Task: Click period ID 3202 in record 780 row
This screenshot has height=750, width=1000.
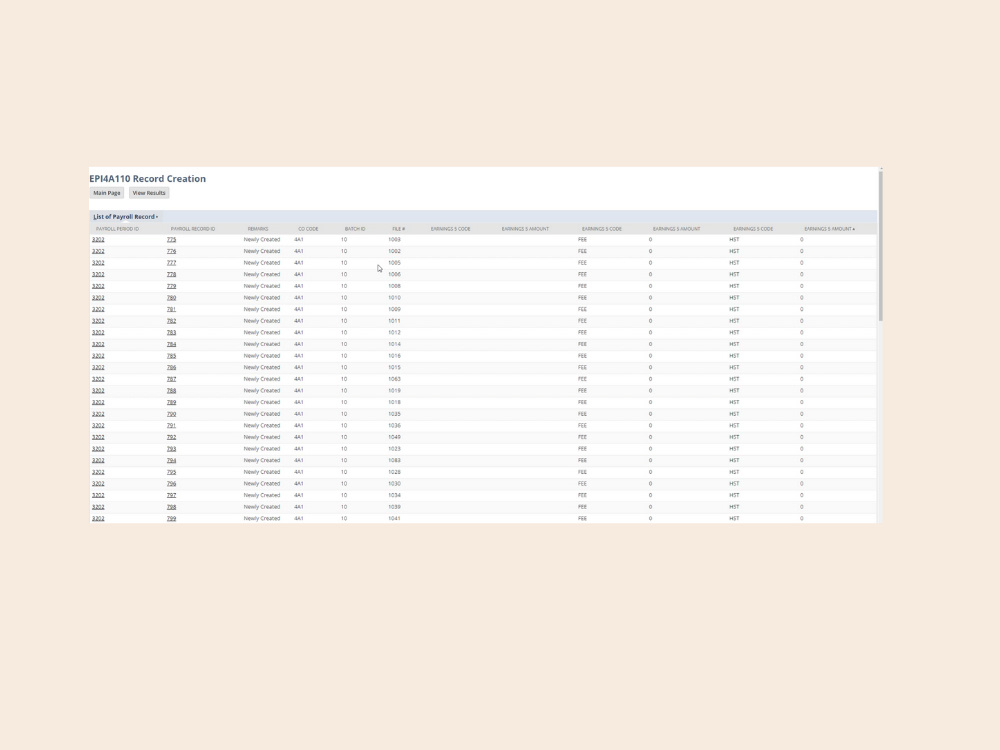Action: point(98,298)
